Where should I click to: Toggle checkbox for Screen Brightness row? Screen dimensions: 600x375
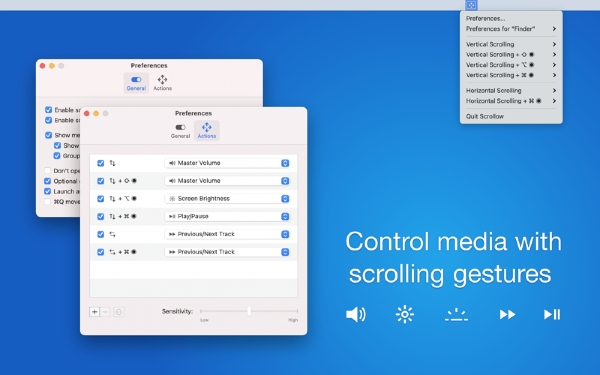[x=101, y=199]
